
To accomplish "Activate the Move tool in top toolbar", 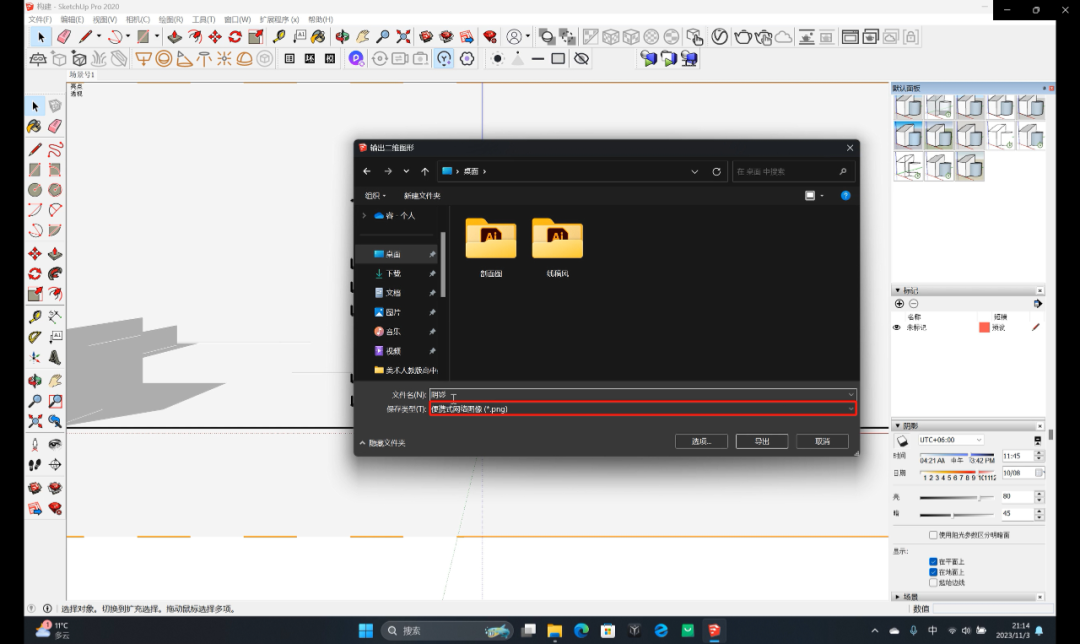I will coord(215,37).
